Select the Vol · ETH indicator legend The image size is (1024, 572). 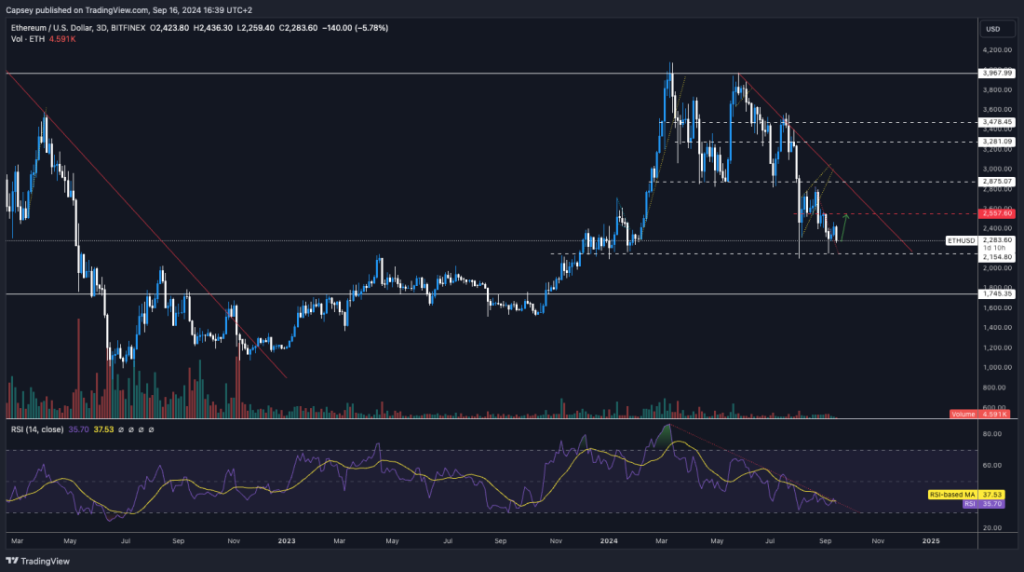[25, 39]
